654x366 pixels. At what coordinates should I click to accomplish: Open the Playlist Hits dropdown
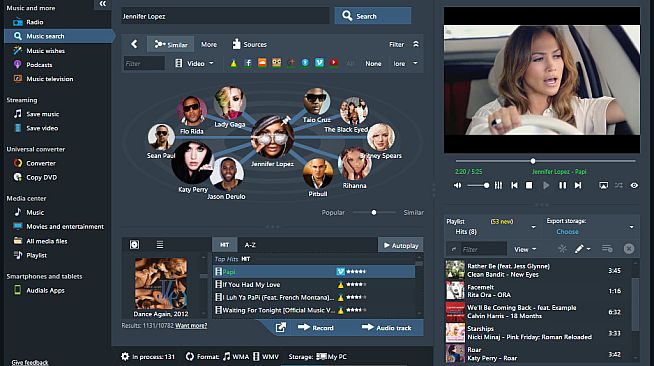(533, 227)
